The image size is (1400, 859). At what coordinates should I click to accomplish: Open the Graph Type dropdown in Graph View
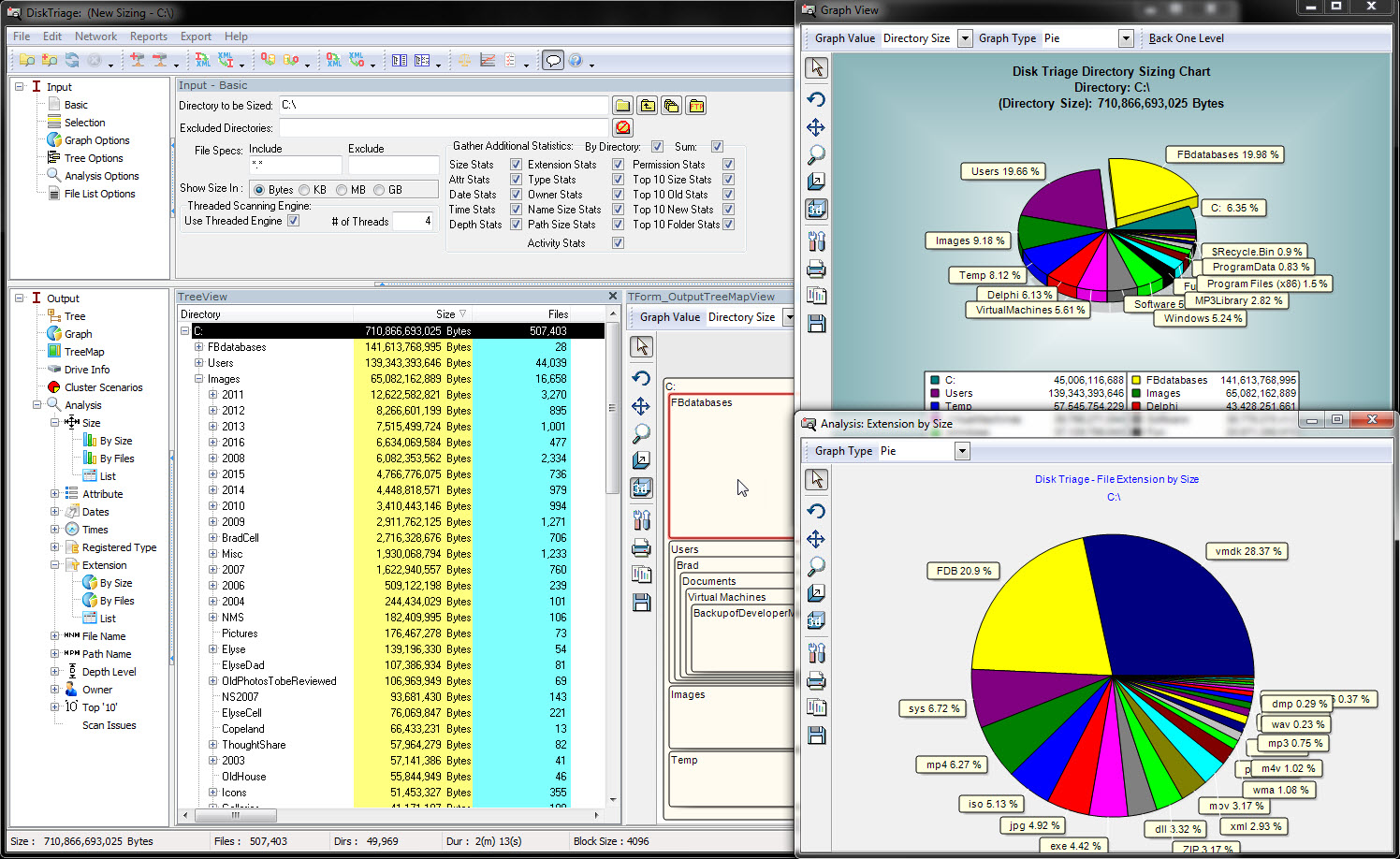1126,38
